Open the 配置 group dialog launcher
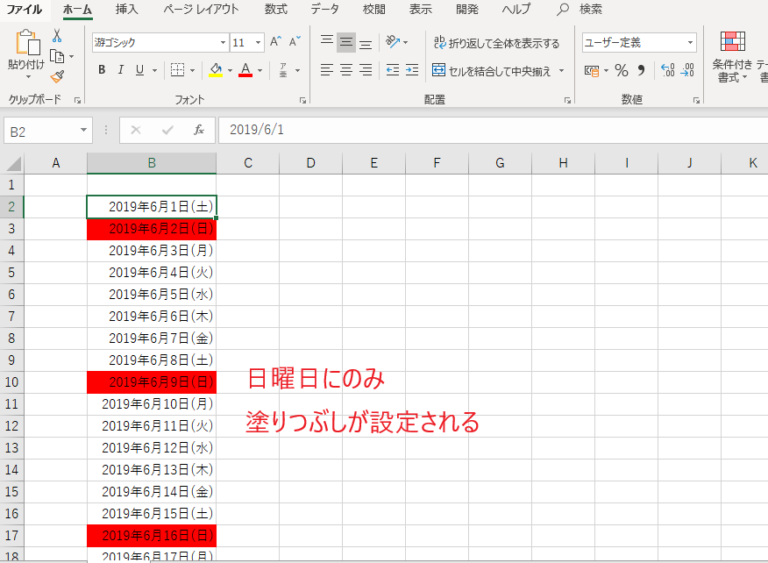768x563 pixels. [x=567, y=100]
